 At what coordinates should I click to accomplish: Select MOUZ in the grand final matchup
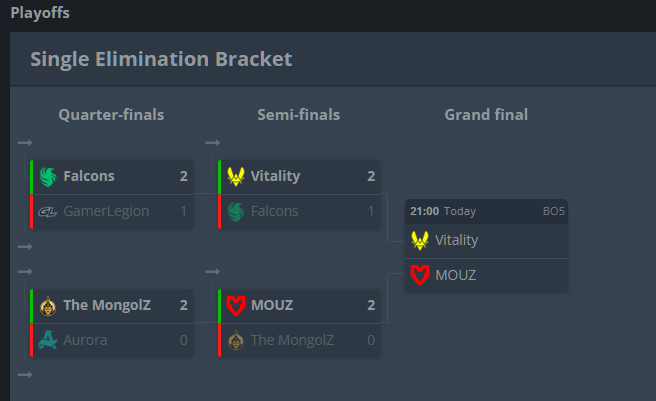[x=487, y=275]
